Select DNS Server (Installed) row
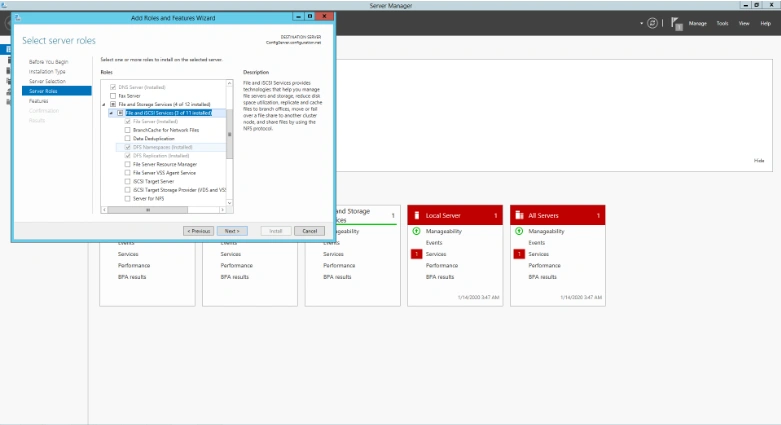The width and height of the screenshot is (781, 425). tap(141, 87)
